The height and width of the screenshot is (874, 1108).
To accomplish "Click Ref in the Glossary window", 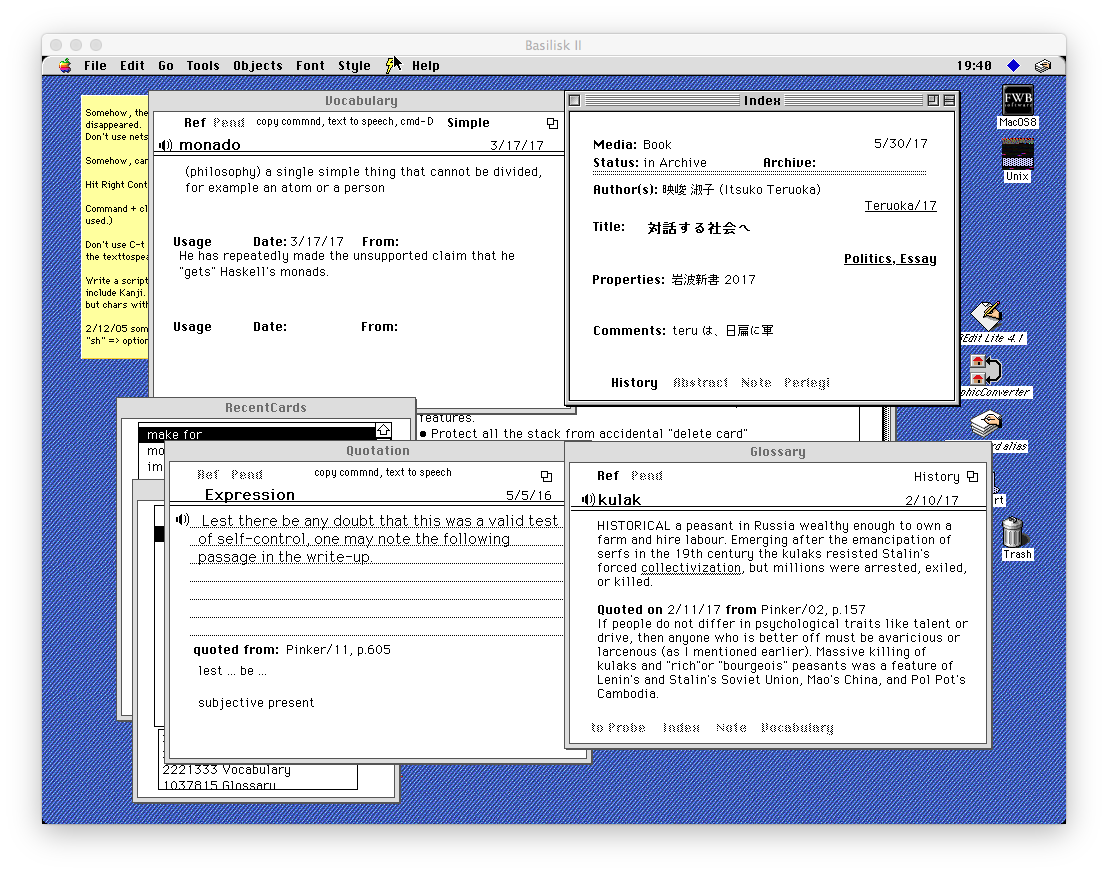I will point(608,476).
